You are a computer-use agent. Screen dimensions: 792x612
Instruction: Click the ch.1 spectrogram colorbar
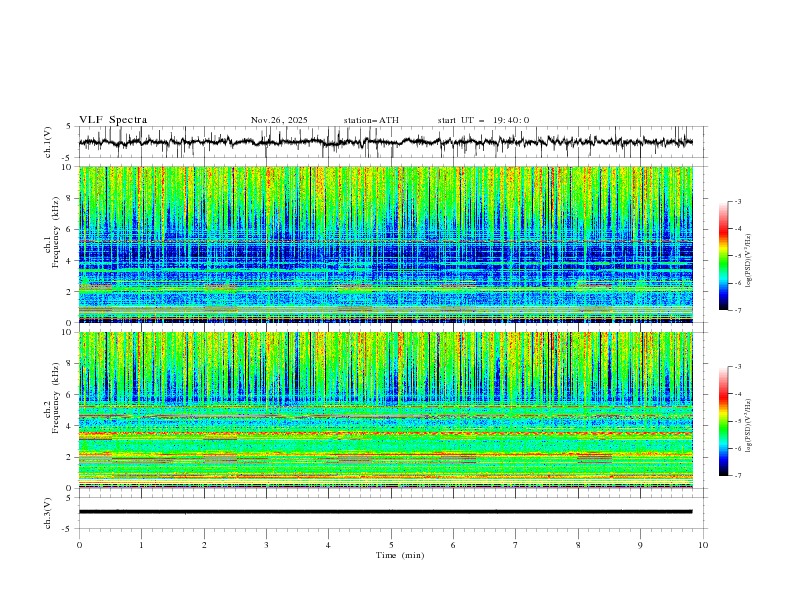724,256
